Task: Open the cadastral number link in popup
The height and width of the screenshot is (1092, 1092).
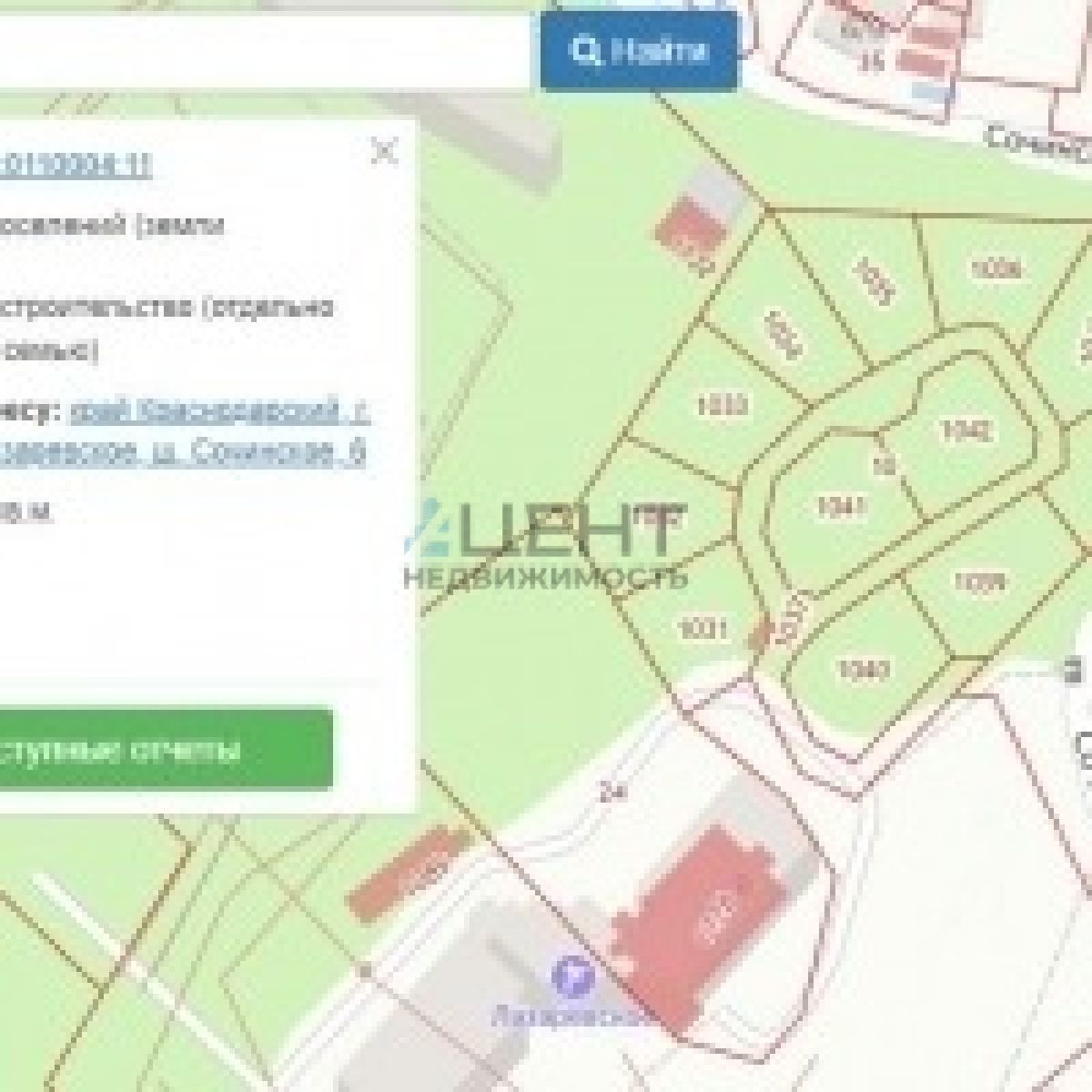Action: tap(76, 166)
